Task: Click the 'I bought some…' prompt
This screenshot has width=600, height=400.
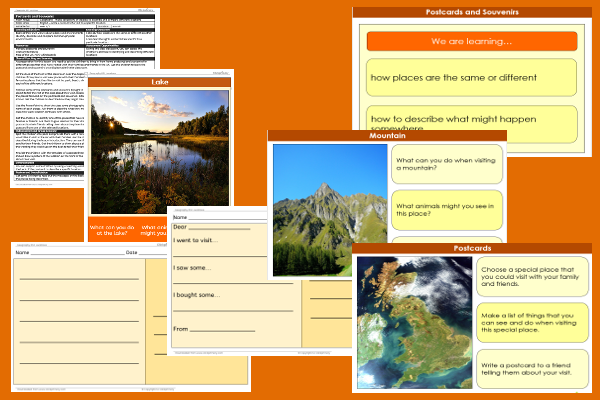Action: pos(197,295)
